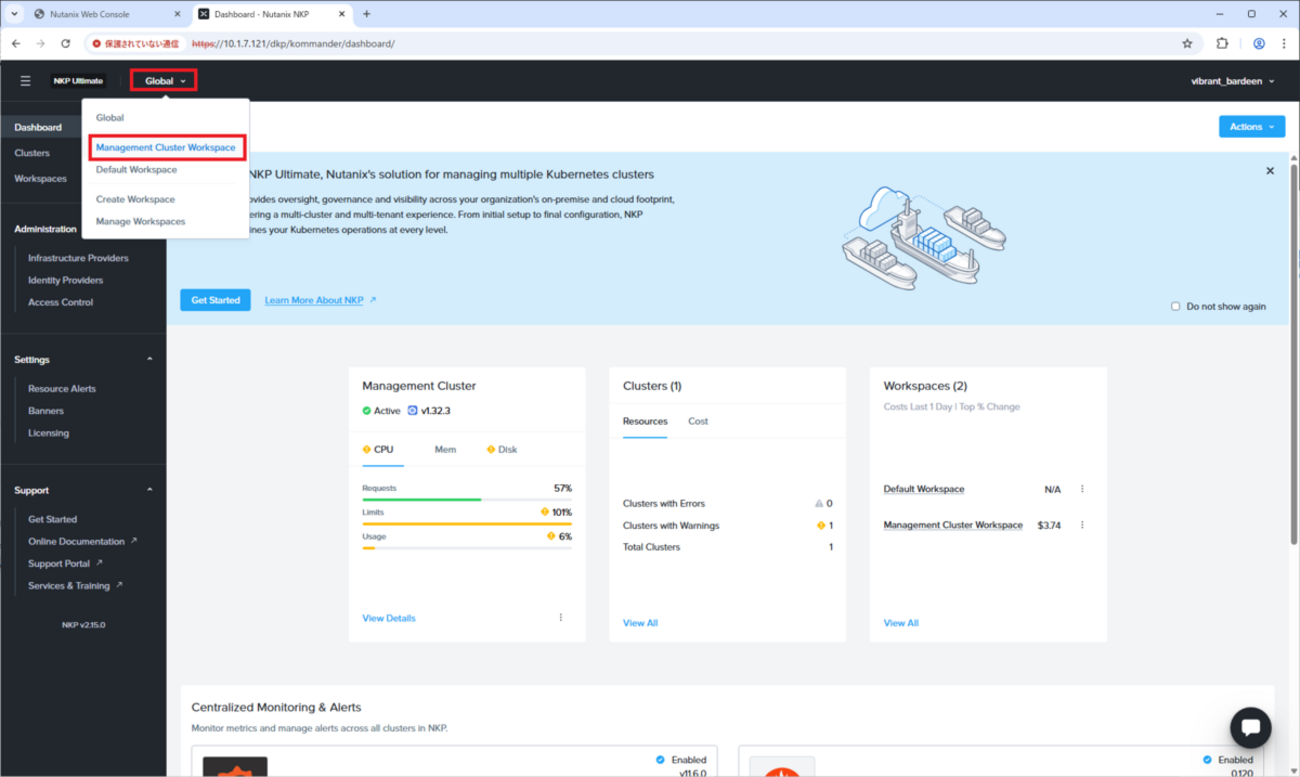
Task: Check the Do not show again checkbox
Action: pyautogui.click(x=1176, y=306)
